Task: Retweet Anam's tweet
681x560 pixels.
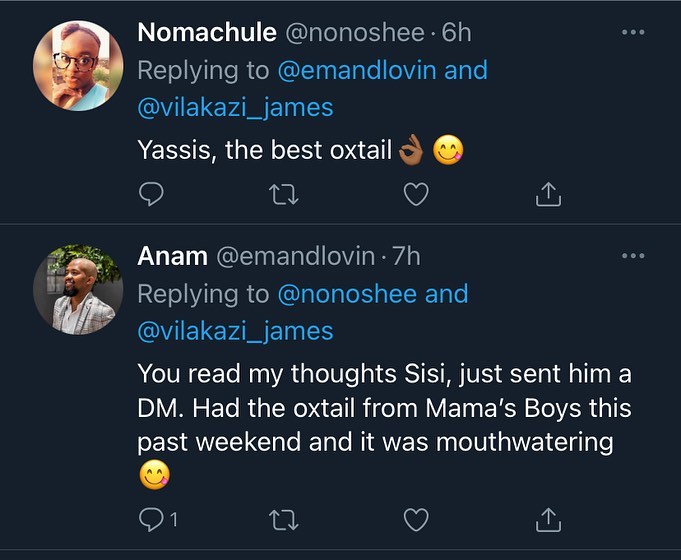Action: [x=285, y=519]
